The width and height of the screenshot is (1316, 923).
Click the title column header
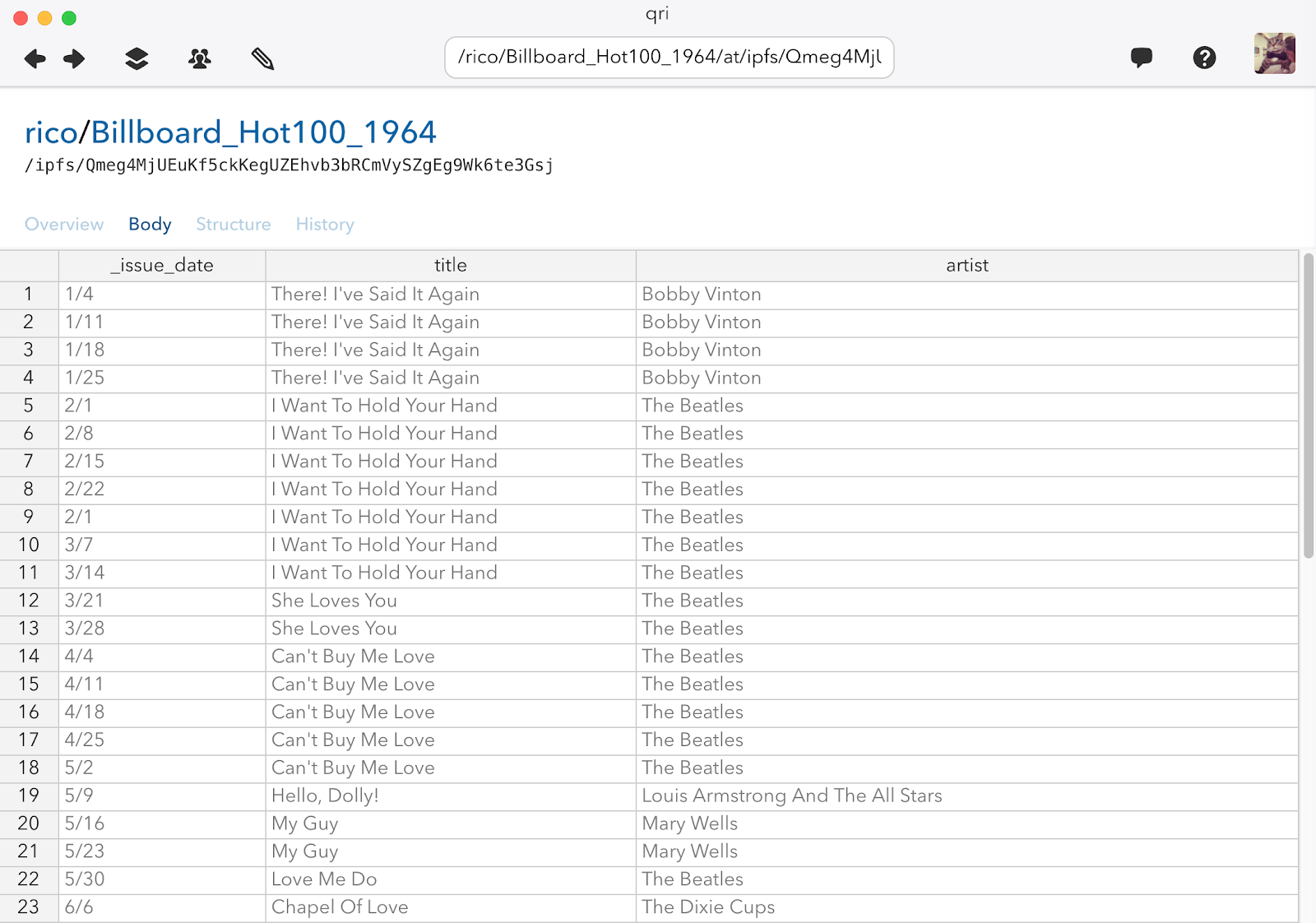451,266
